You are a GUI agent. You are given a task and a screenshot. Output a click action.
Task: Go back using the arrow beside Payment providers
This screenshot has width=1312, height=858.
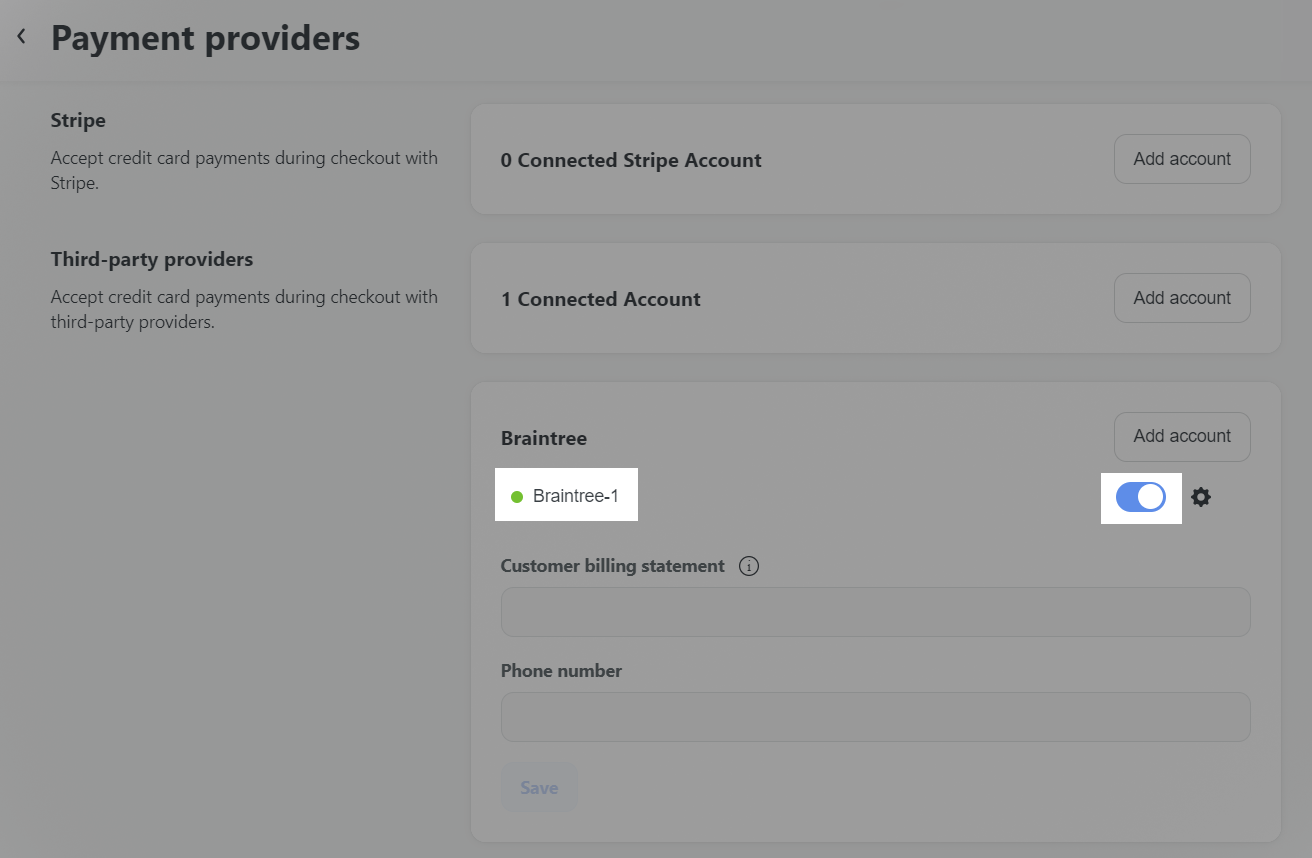point(21,37)
